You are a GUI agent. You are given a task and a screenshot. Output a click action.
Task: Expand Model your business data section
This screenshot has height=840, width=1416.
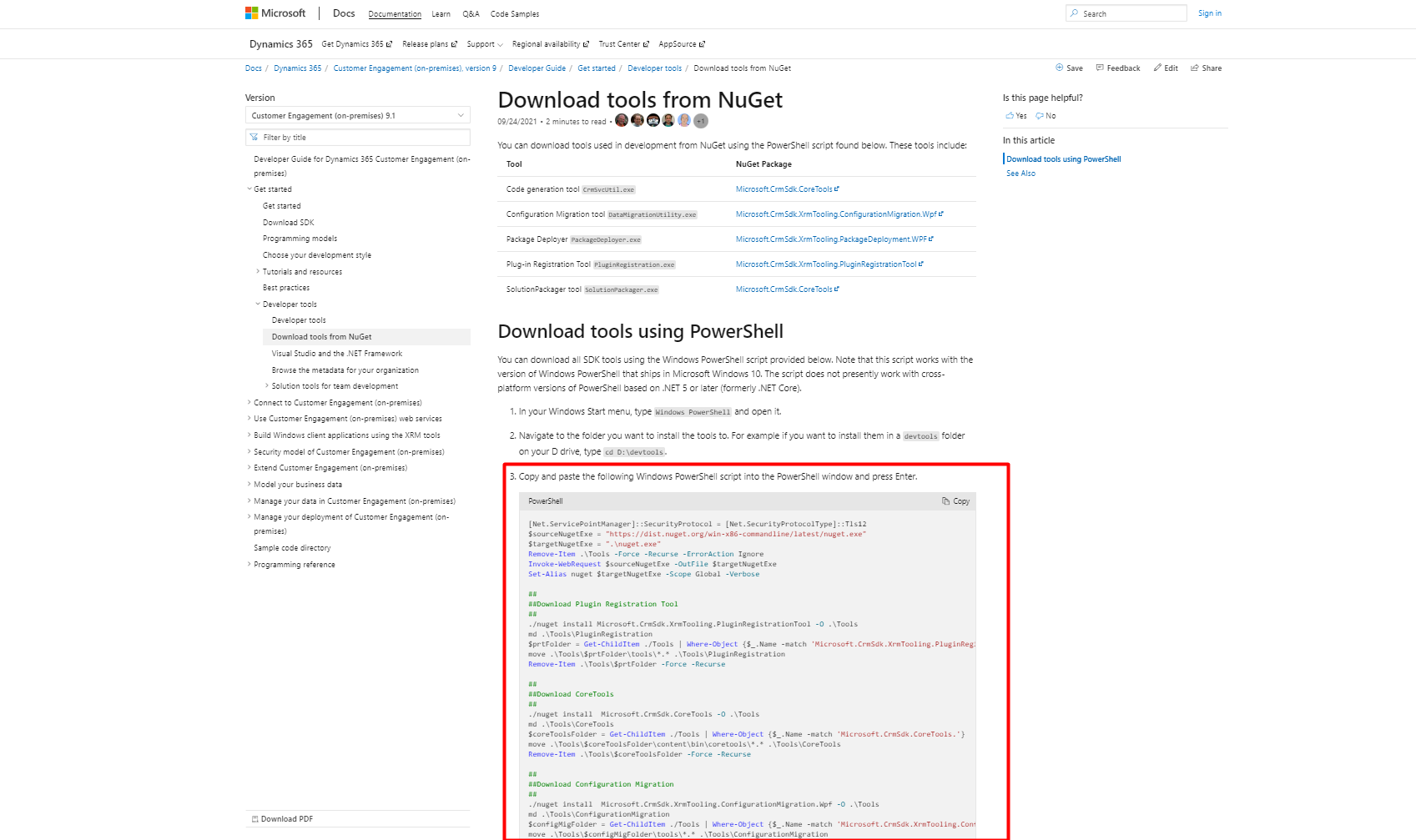click(249, 485)
